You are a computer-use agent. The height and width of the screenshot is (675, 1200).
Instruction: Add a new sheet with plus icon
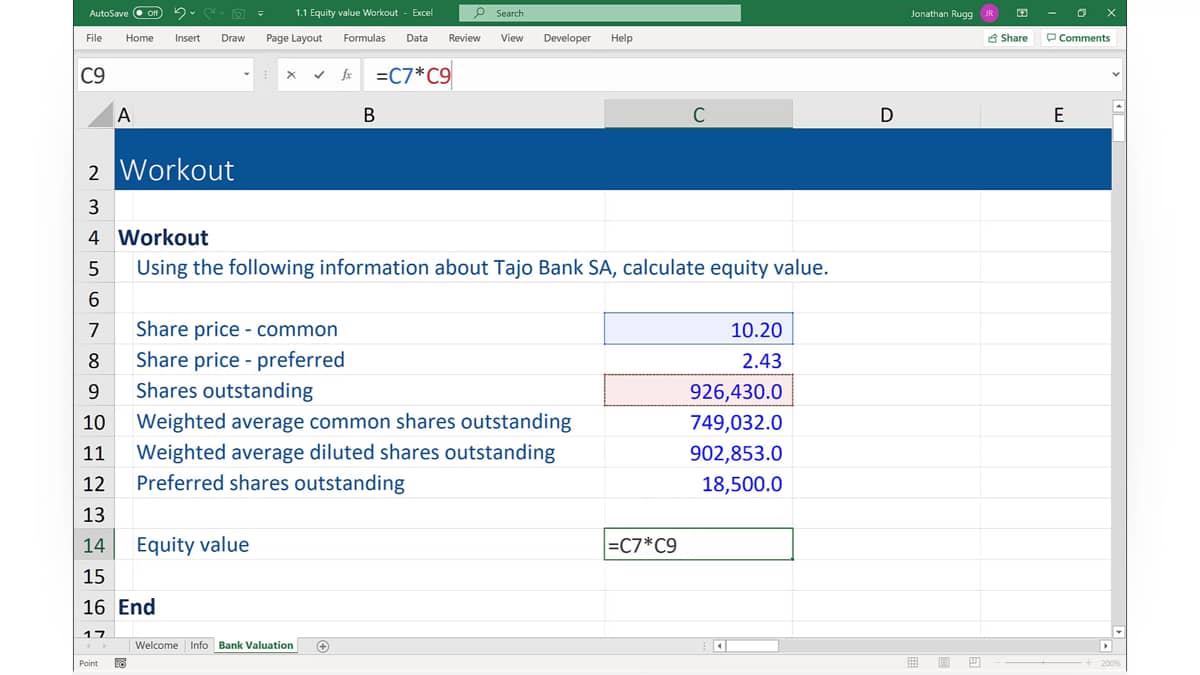(323, 646)
